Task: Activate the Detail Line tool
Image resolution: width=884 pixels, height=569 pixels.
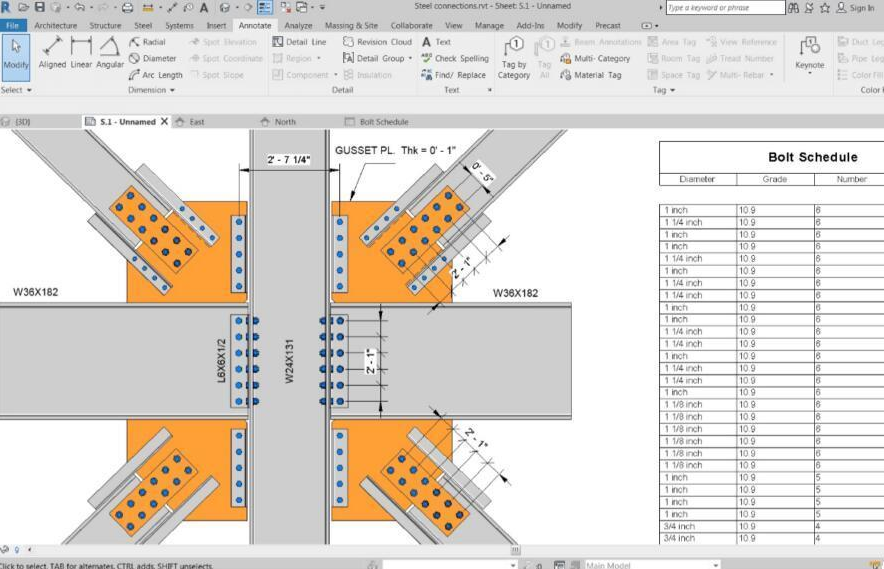Action: pyautogui.click(x=299, y=42)
